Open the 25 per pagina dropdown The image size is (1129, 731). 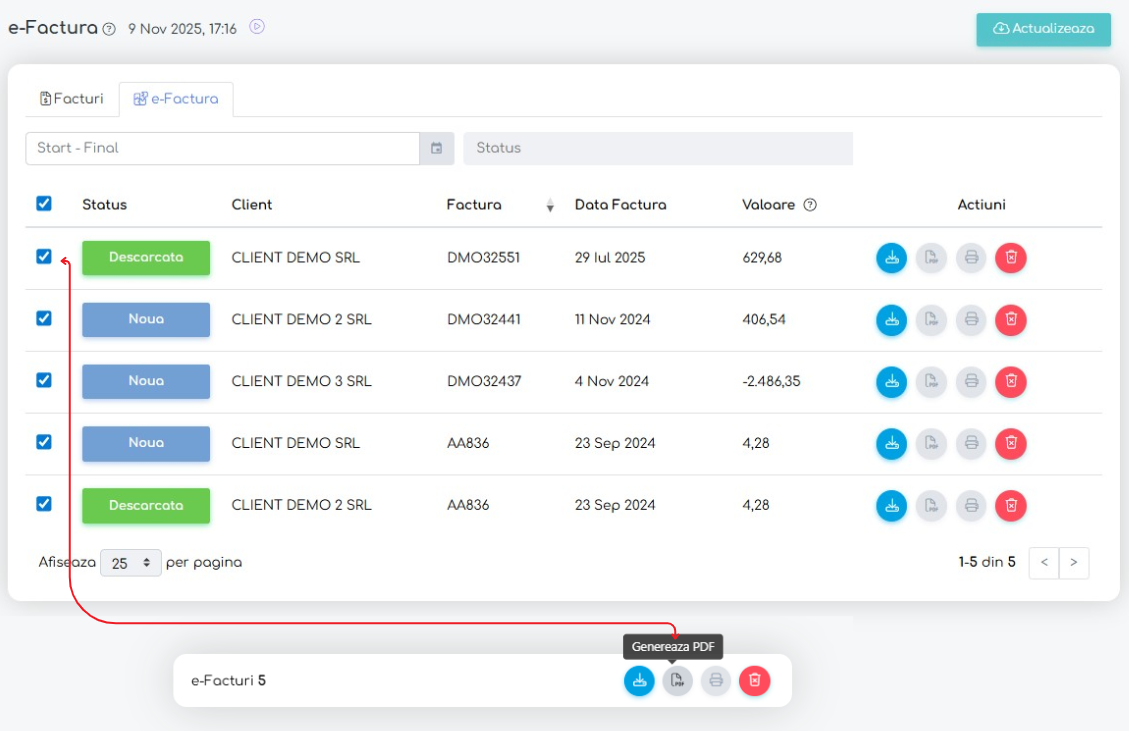pos(131,563)
